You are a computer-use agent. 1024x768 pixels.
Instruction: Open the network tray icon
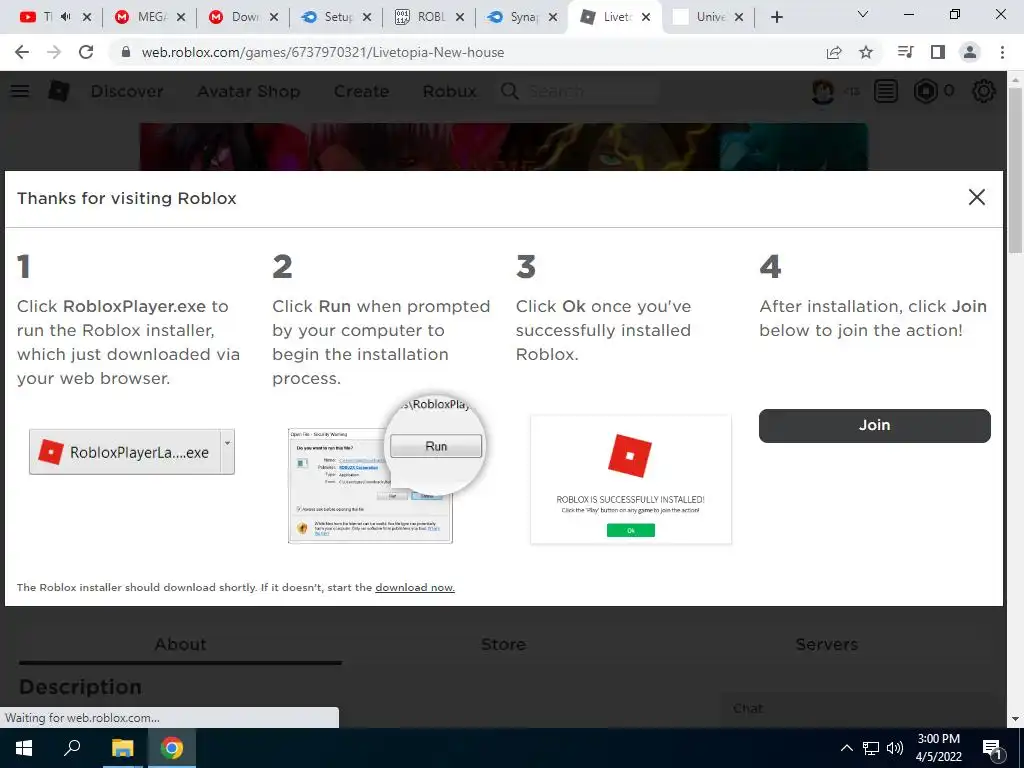[871, 748]
